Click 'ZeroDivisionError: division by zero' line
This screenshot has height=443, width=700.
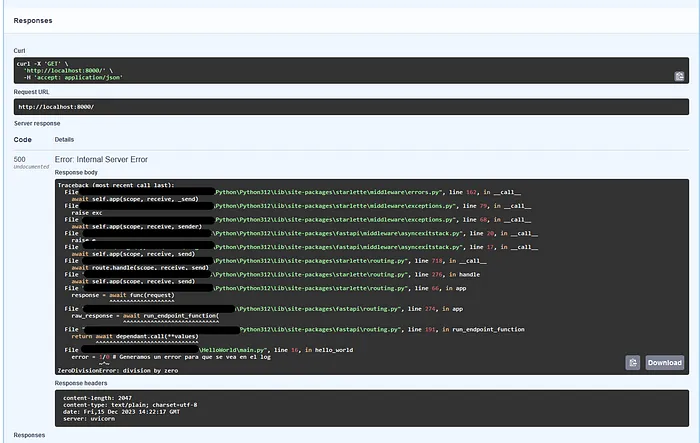point(118,371)
